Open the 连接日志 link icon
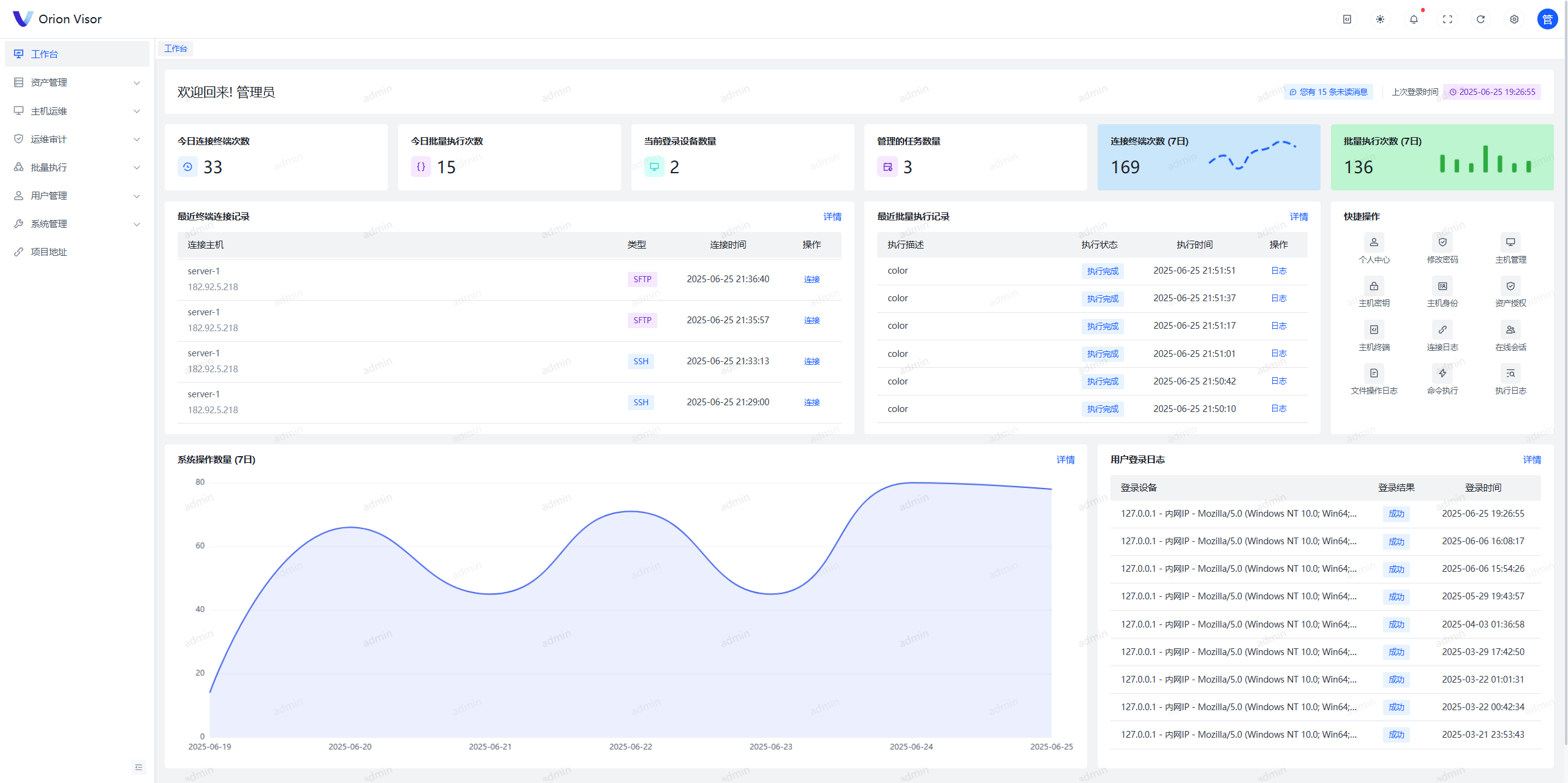 [1442, 330]
